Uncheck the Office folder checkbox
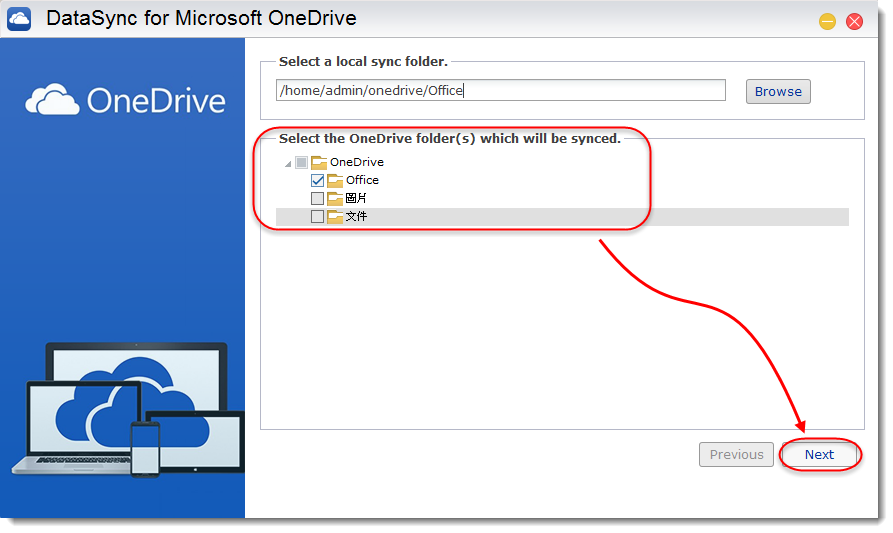893x533 pixels. click(x=317, y=181)
